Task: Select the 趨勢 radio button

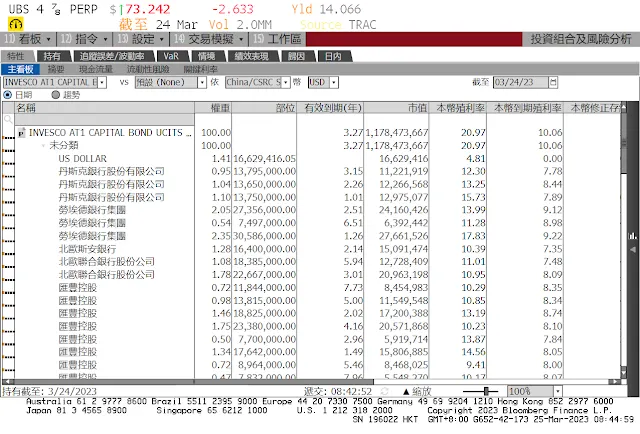Action: pos(56,95)
